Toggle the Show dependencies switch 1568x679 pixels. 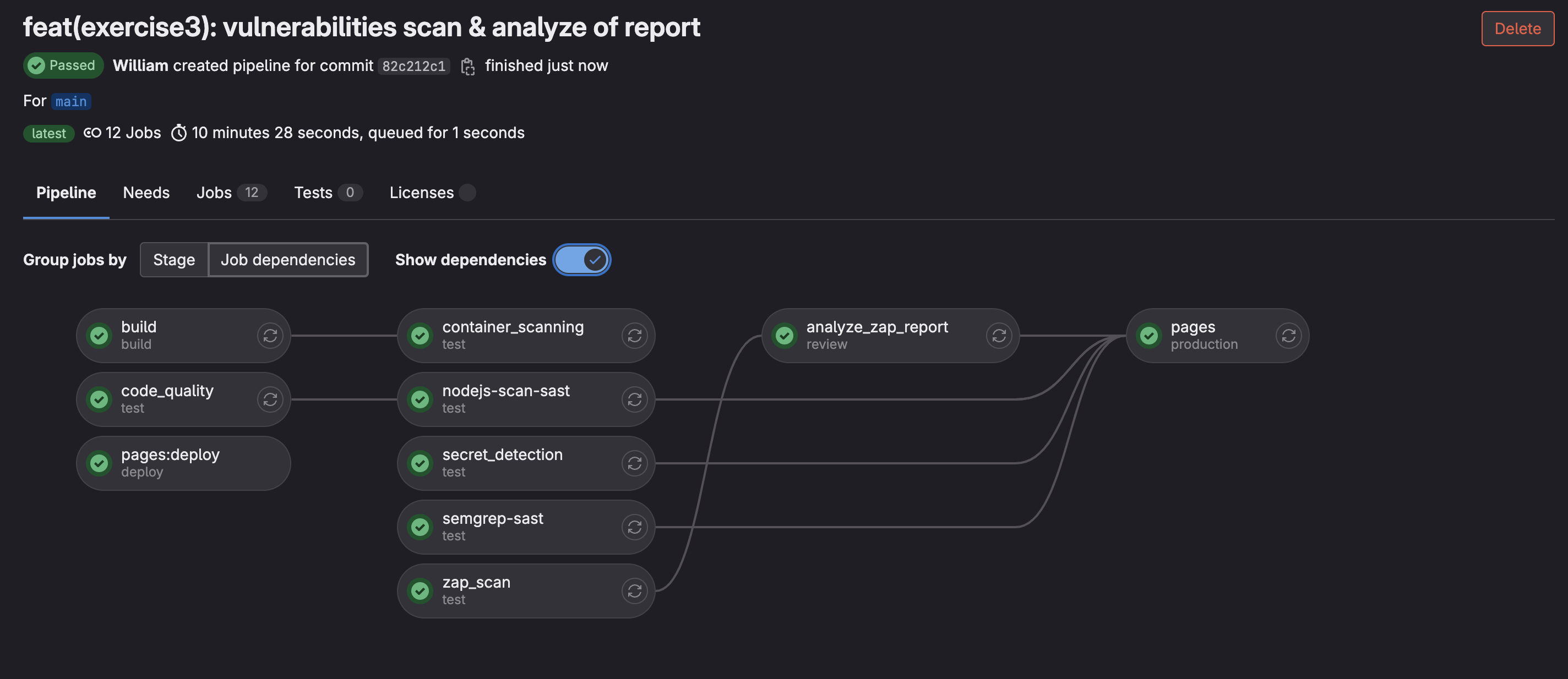pos(582,260)
